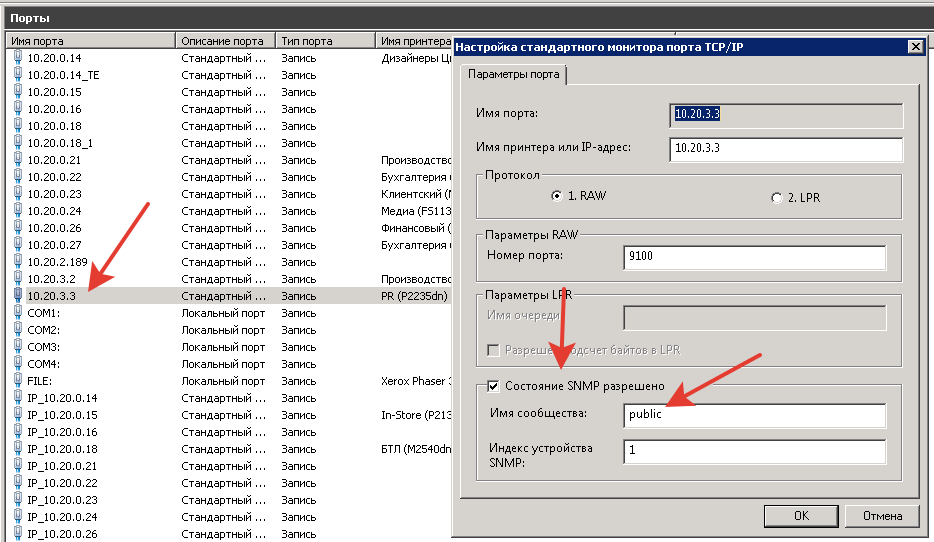Select port icon of 10.20.0.18_1
Screen dimensions: 934x542
click(x=18, y=143)
